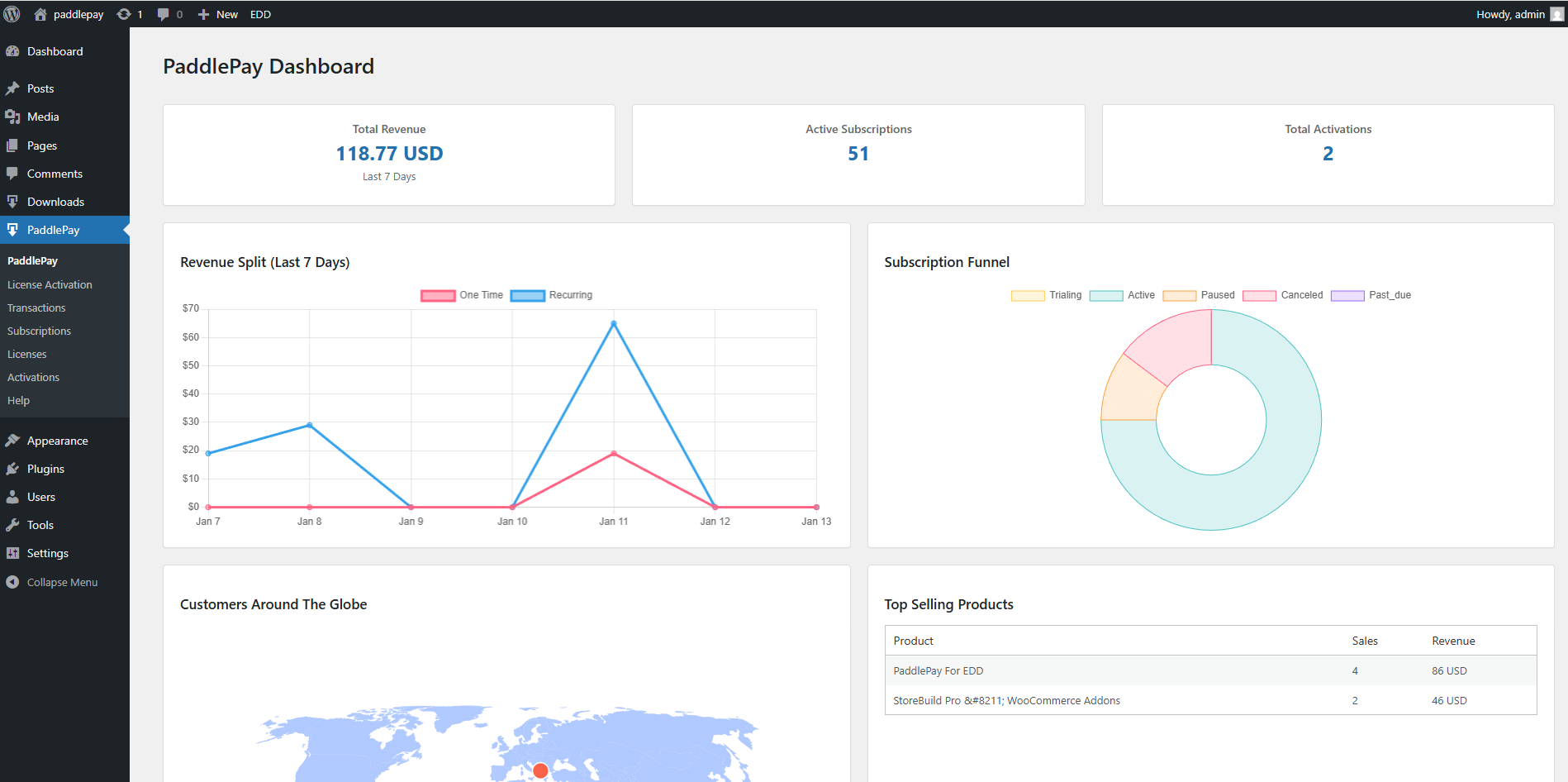Click the Jan 11 Recurring data point

tap(614, 323)
